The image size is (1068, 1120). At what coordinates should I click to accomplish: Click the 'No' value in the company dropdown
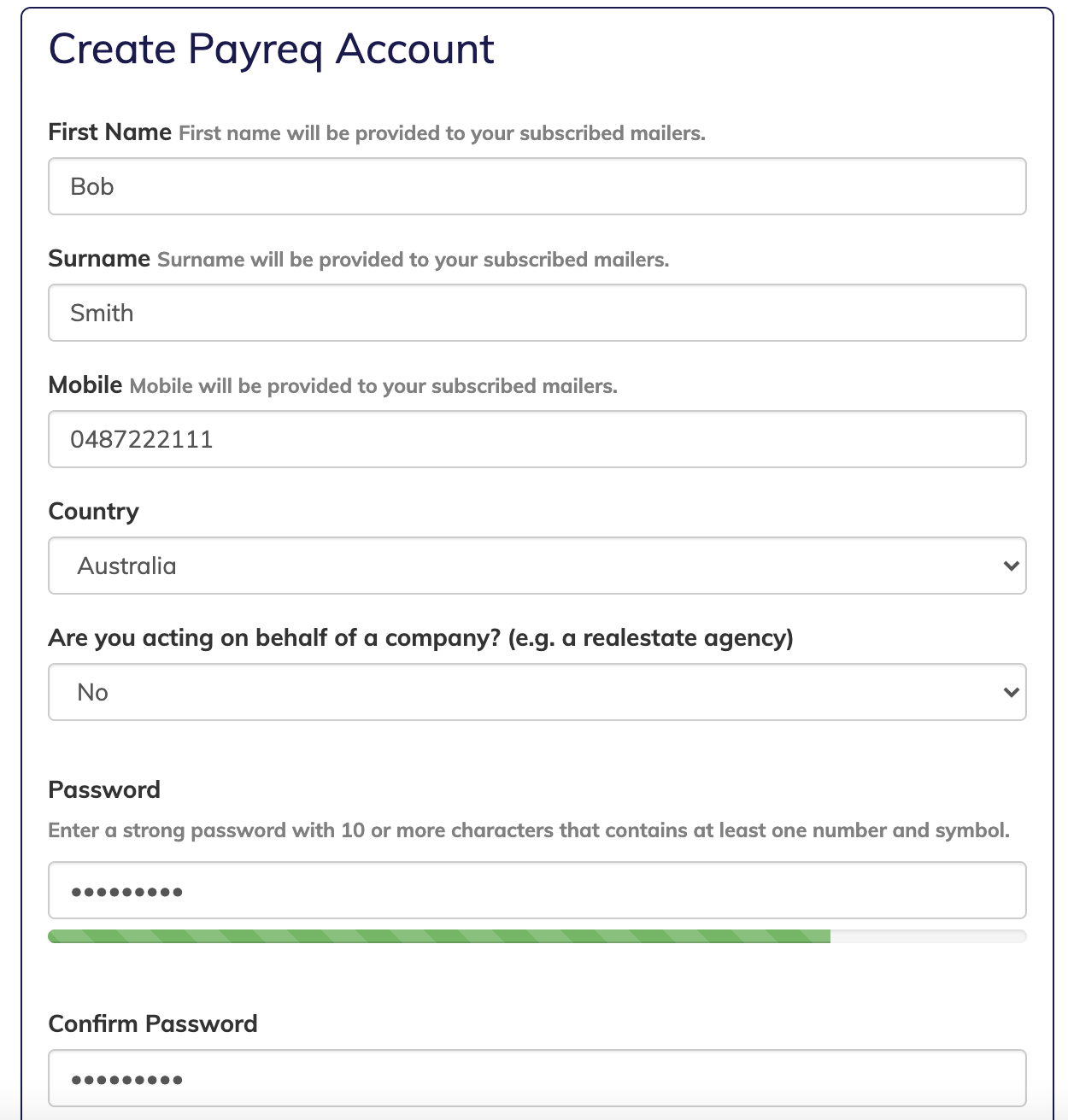click(x=91, y=692)
